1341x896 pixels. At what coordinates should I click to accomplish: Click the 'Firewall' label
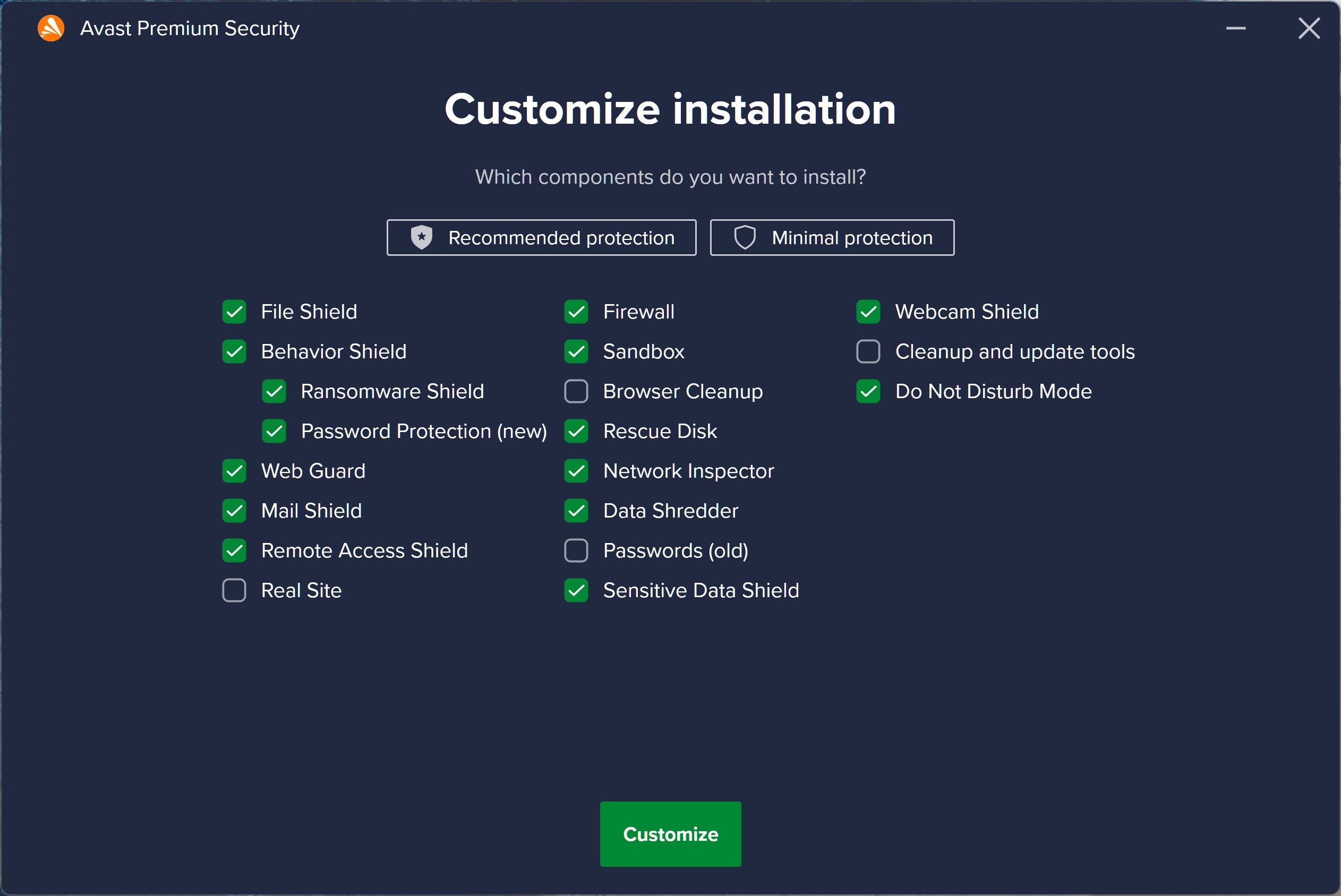click(639, 312)
